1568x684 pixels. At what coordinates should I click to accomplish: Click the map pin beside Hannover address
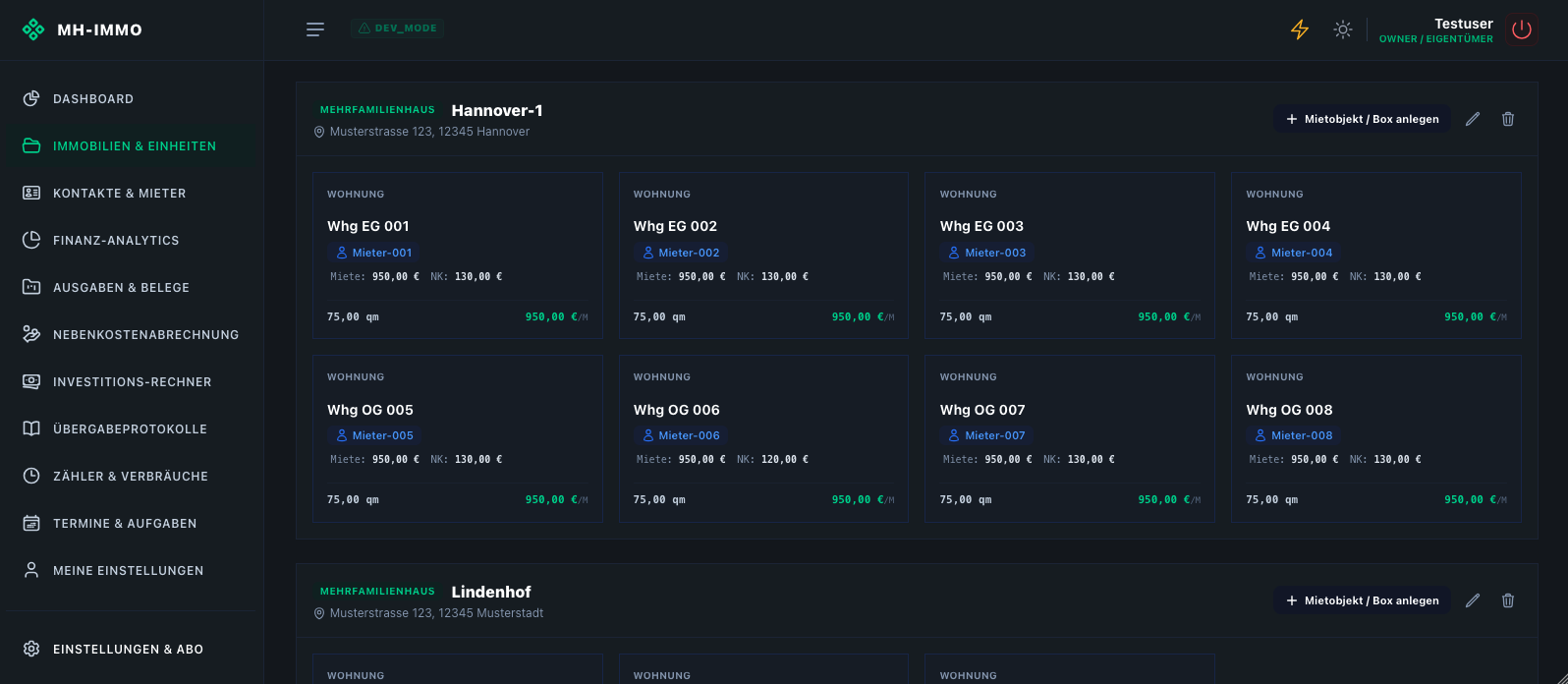click(x=319, y=132)
